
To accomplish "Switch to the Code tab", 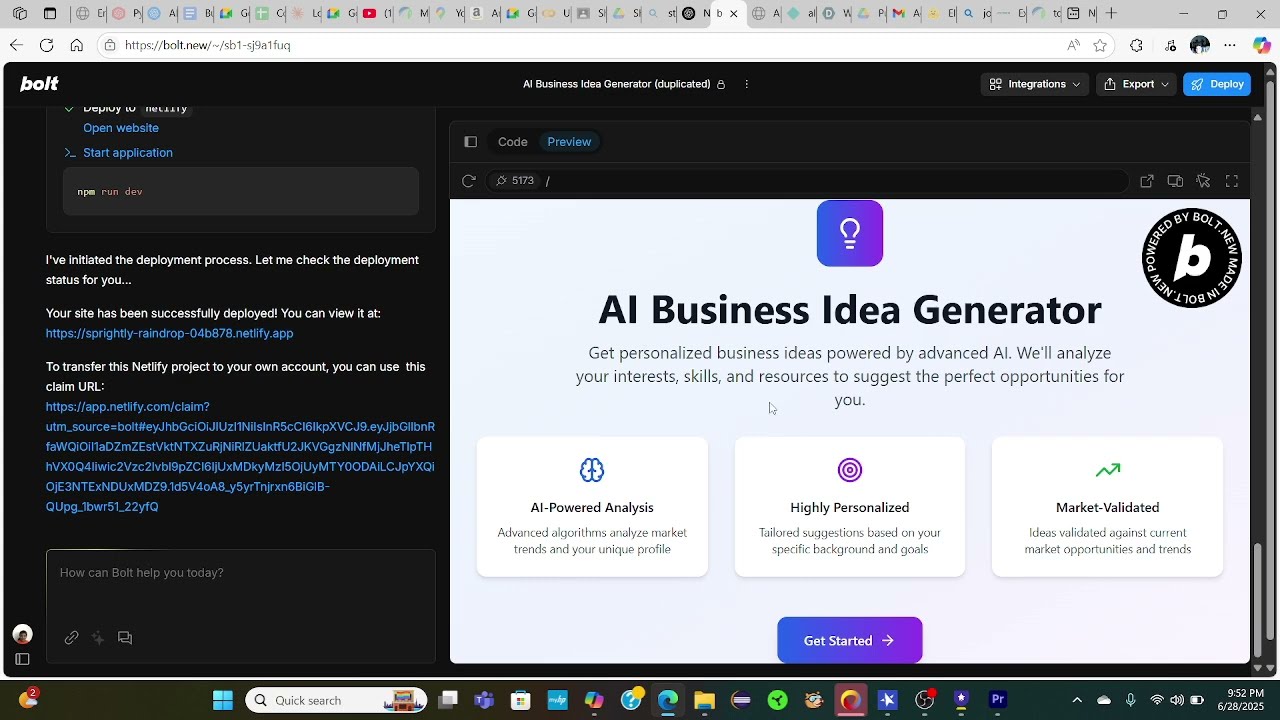I will [x=512, y=142].
